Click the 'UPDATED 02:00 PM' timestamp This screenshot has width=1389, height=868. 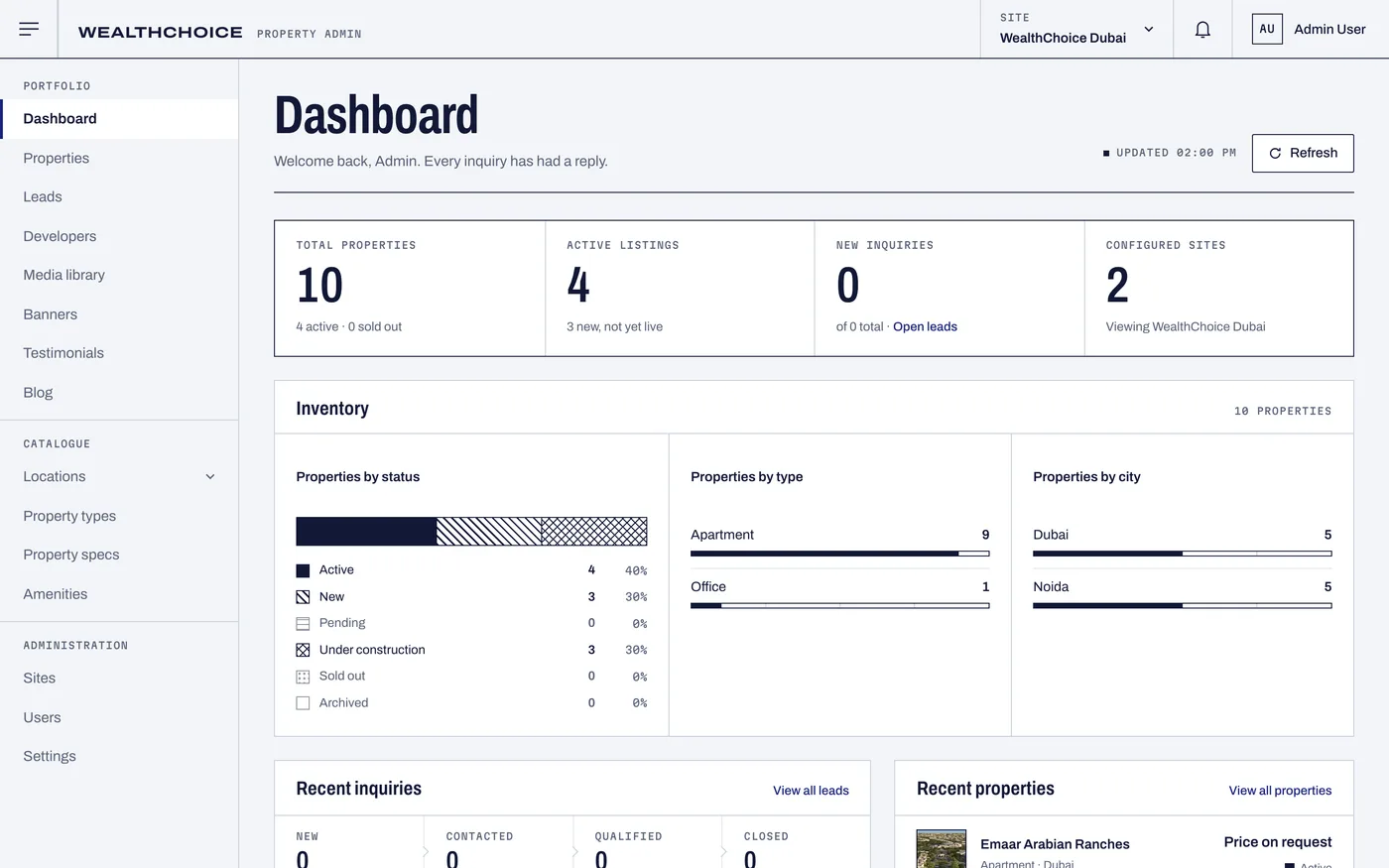coord(1176,153)
